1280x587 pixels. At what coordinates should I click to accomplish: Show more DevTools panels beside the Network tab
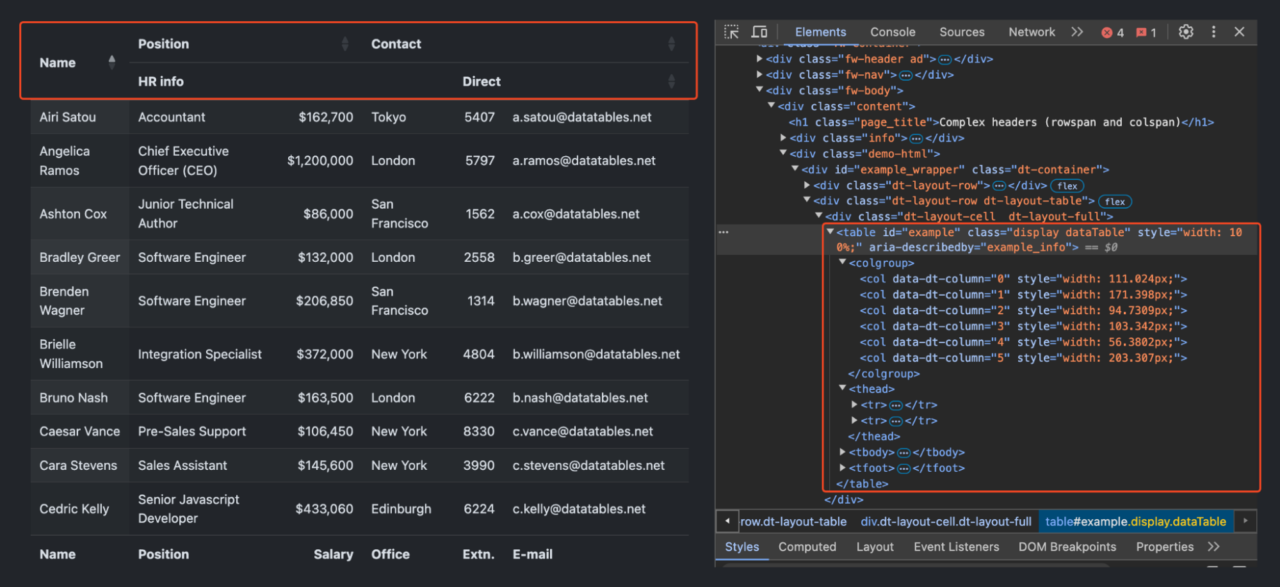(1077, 32)
